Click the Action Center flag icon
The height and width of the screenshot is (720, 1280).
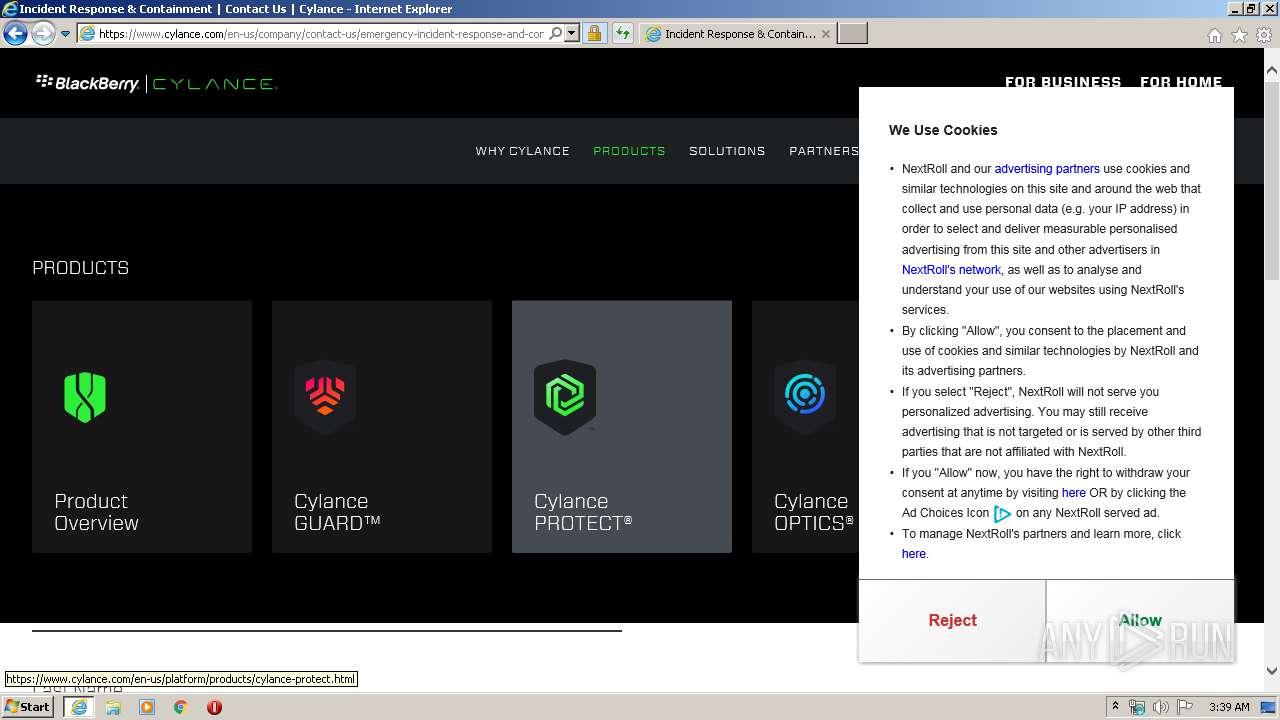(x=1185, y=707)
